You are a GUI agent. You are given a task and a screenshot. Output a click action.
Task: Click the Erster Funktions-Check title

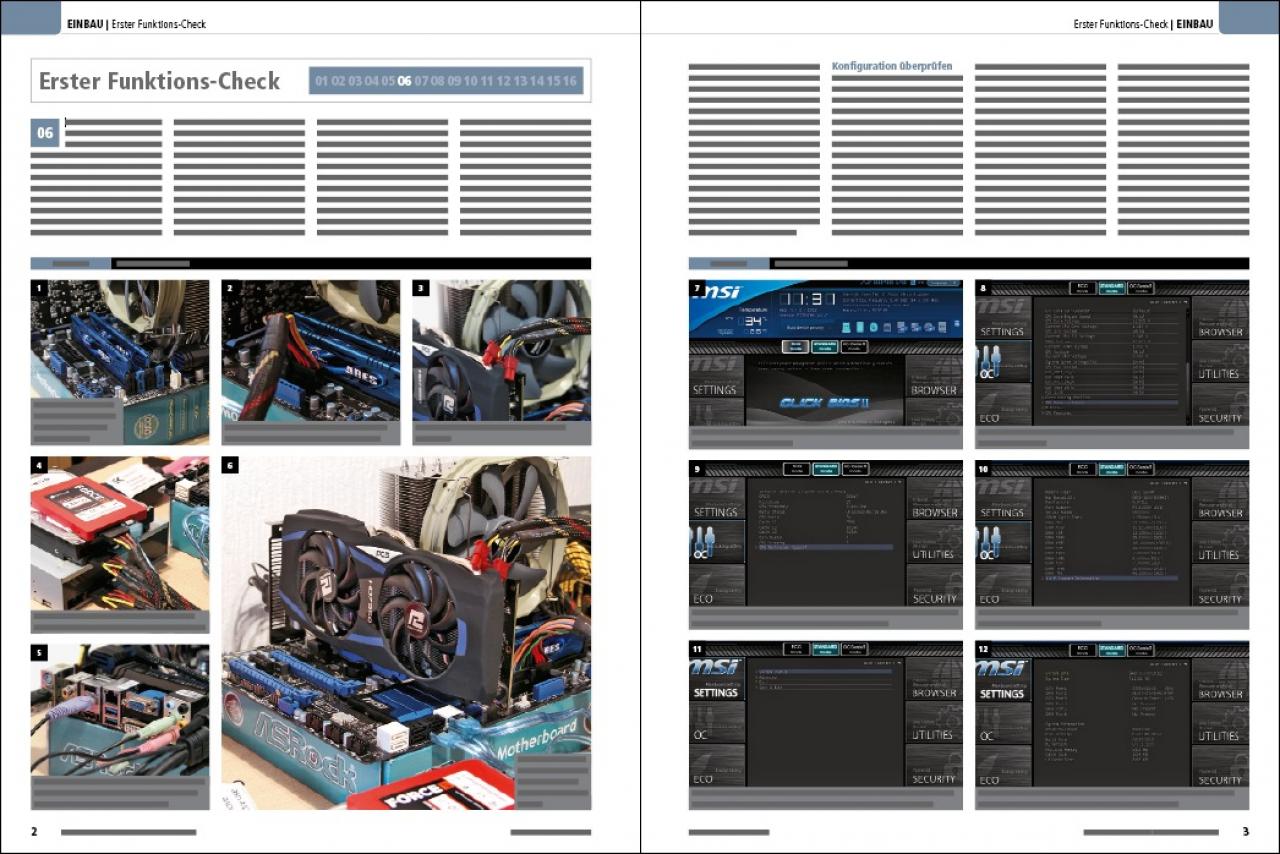160,82
